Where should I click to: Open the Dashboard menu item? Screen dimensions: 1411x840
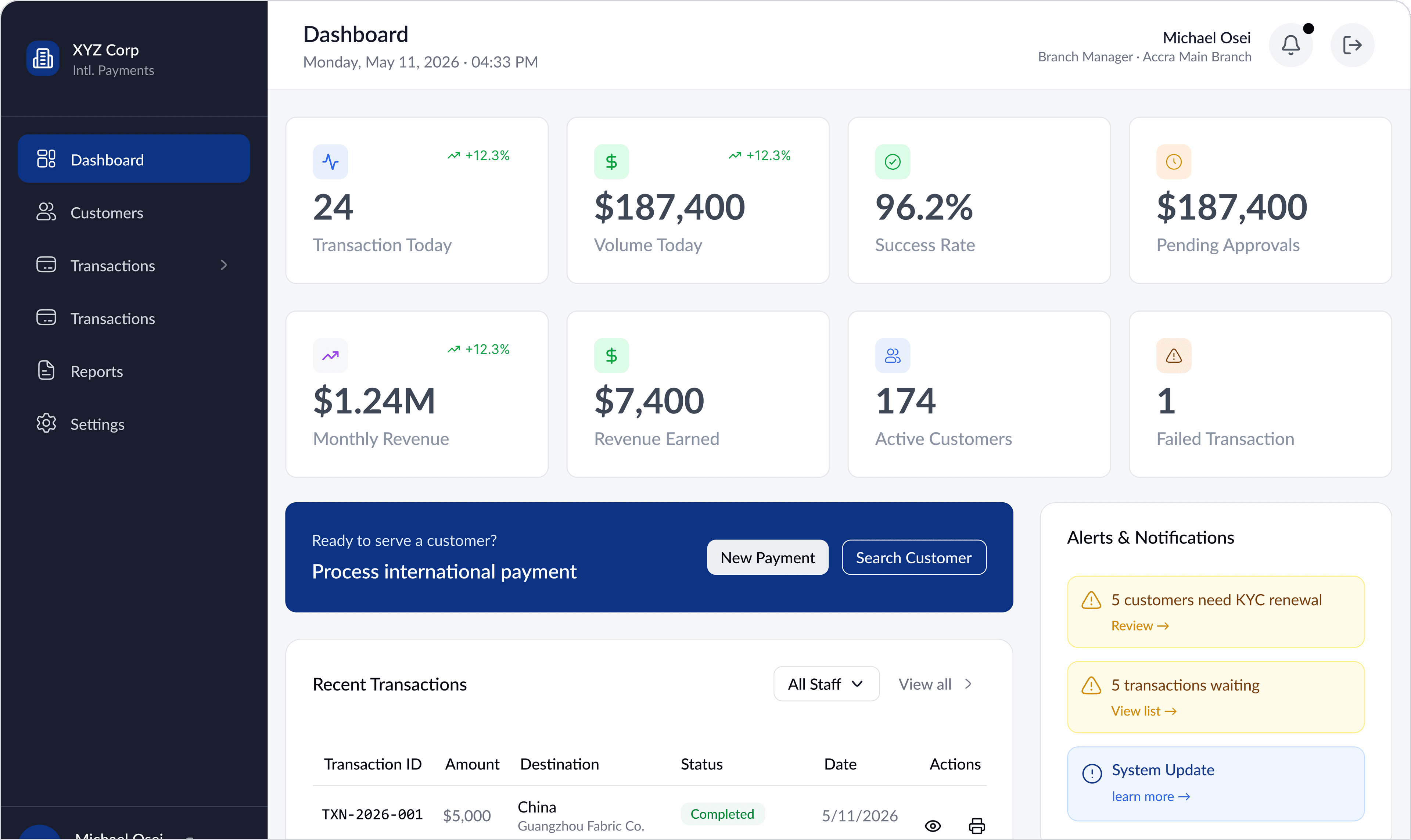click(x=134, y=159)
